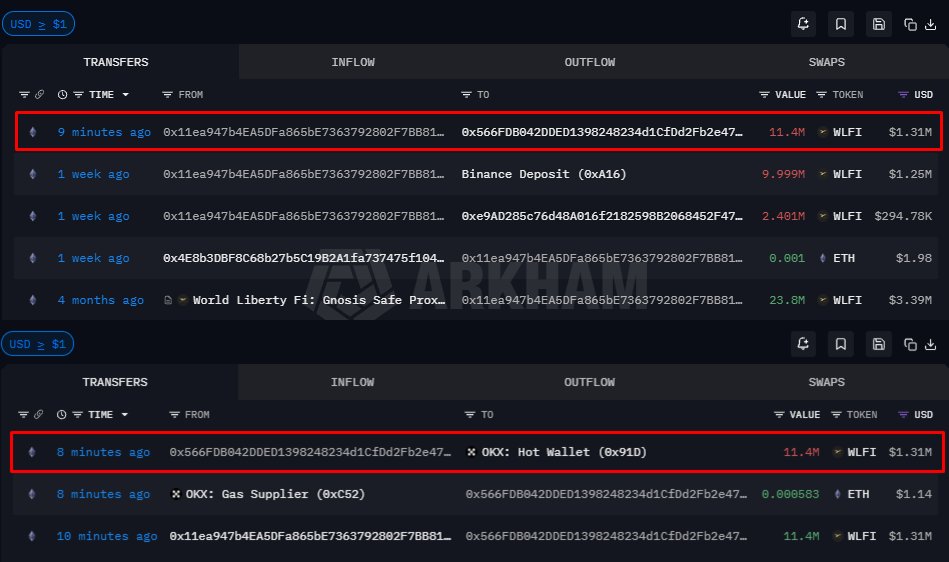Click the Ethereum chain icon on the 4 months ago row
The height and width of the screenshot is (562, 949).
[33, 300]
